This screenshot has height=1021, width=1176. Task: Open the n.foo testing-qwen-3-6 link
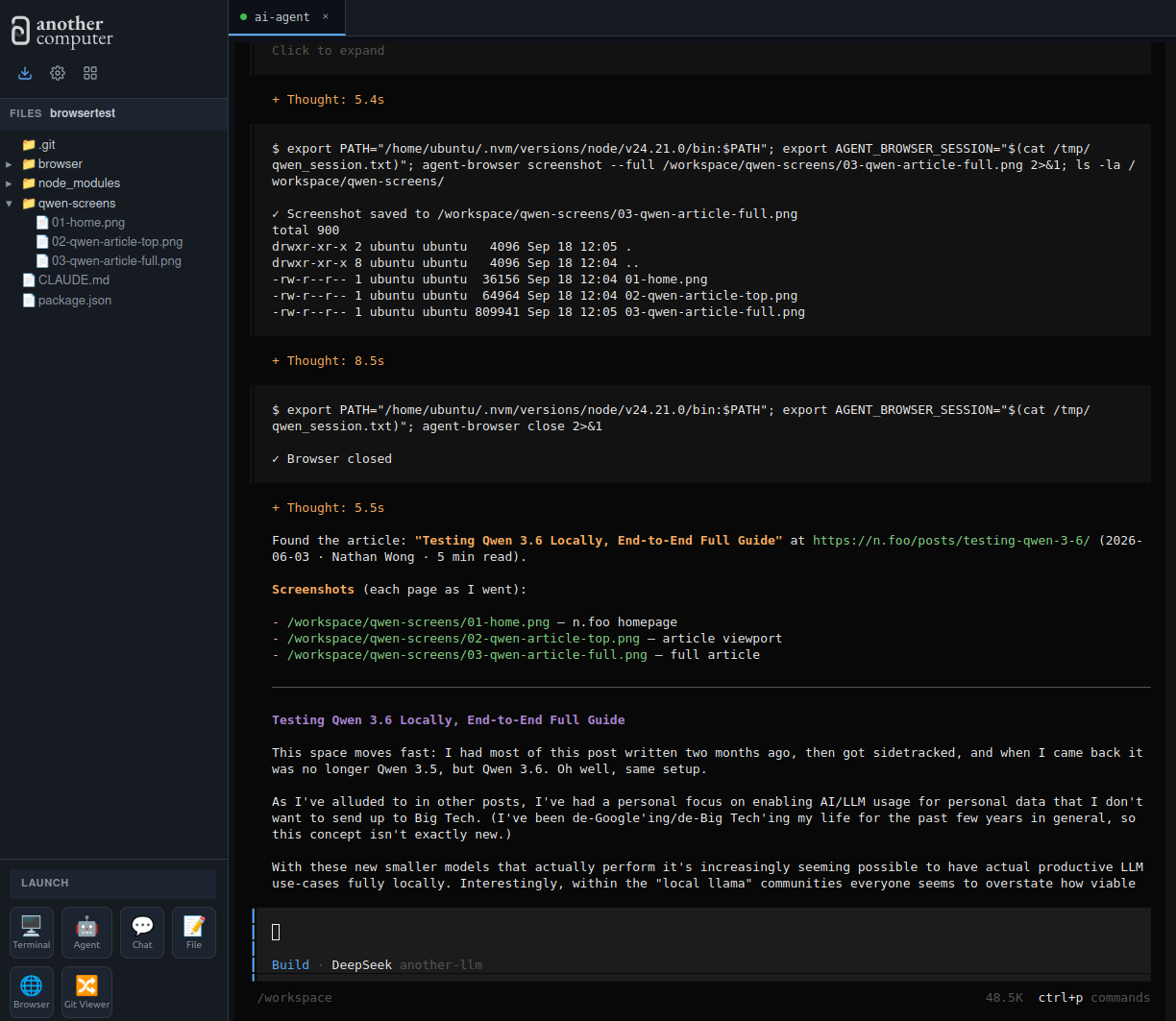tap(951, 541)
